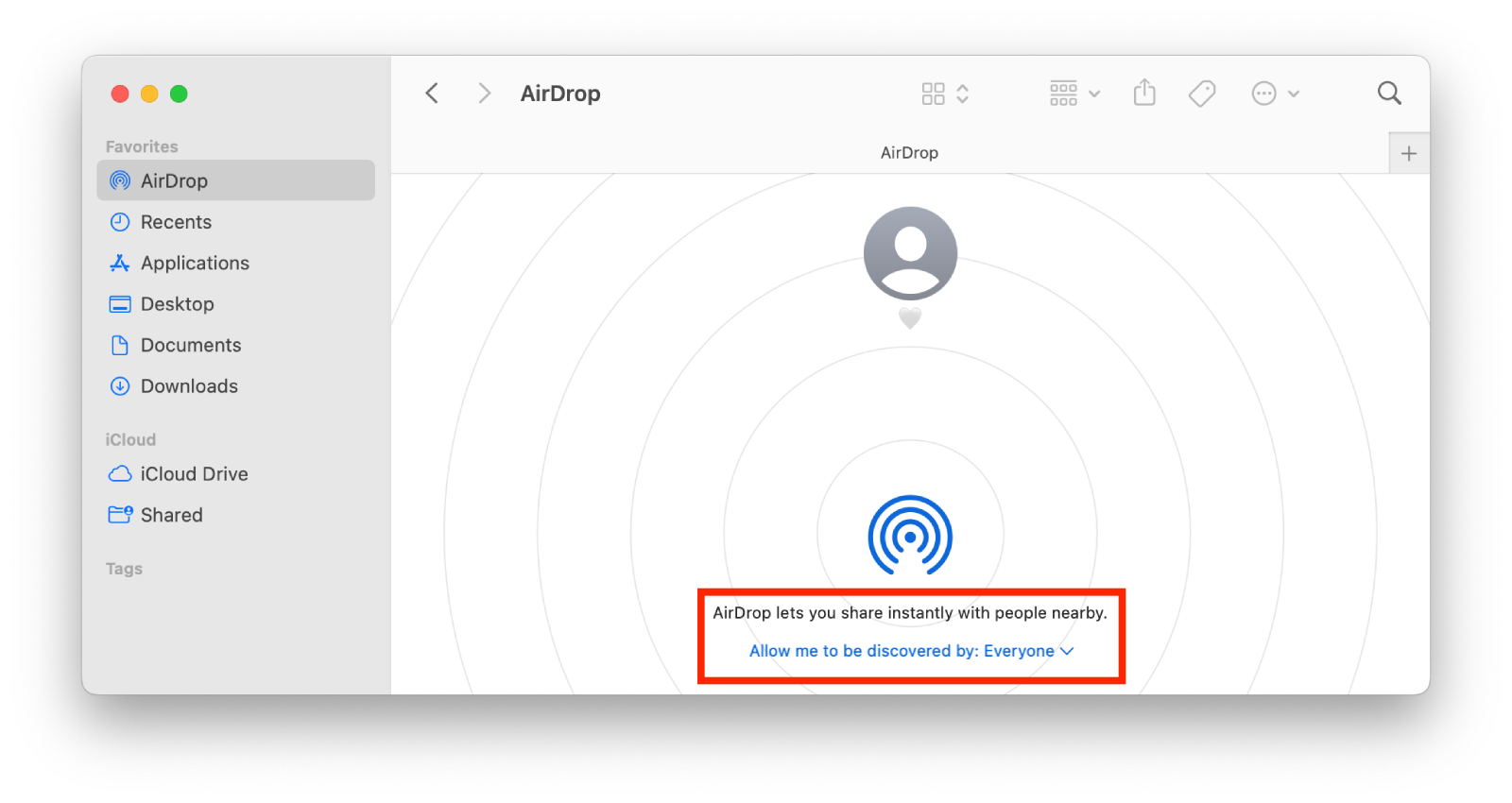Zoom the window with green button
The width and height of the screenshot is (1512, 803).
[179, 94]
